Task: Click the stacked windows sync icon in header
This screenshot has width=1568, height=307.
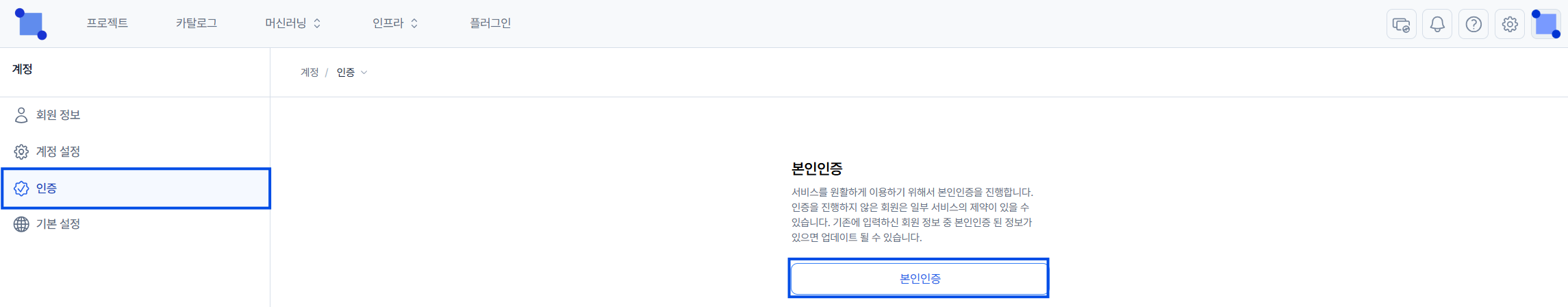Action: click(x=1401, y=25)
